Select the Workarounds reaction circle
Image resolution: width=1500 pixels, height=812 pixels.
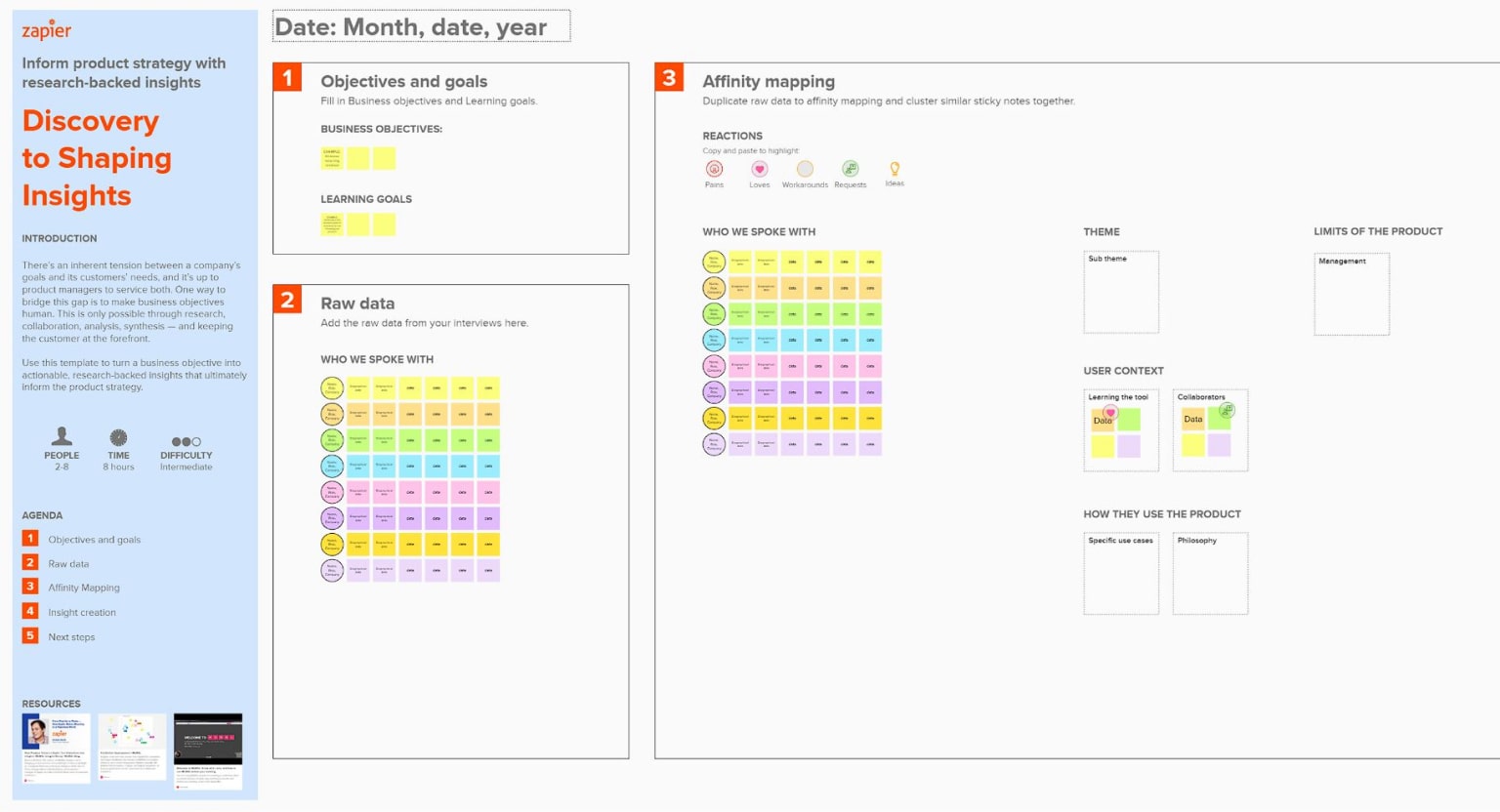point(804,170)
